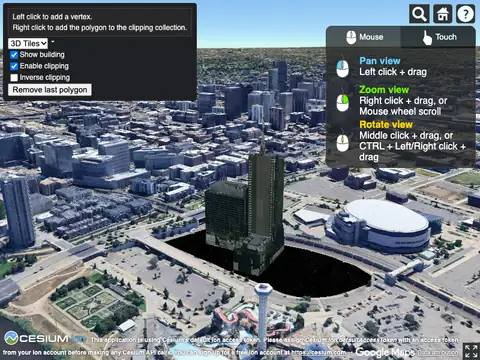Click the 'Left click + drag' text
This screenshot has width=480, height=360.
pyautogui.click(x=393, y=72)
